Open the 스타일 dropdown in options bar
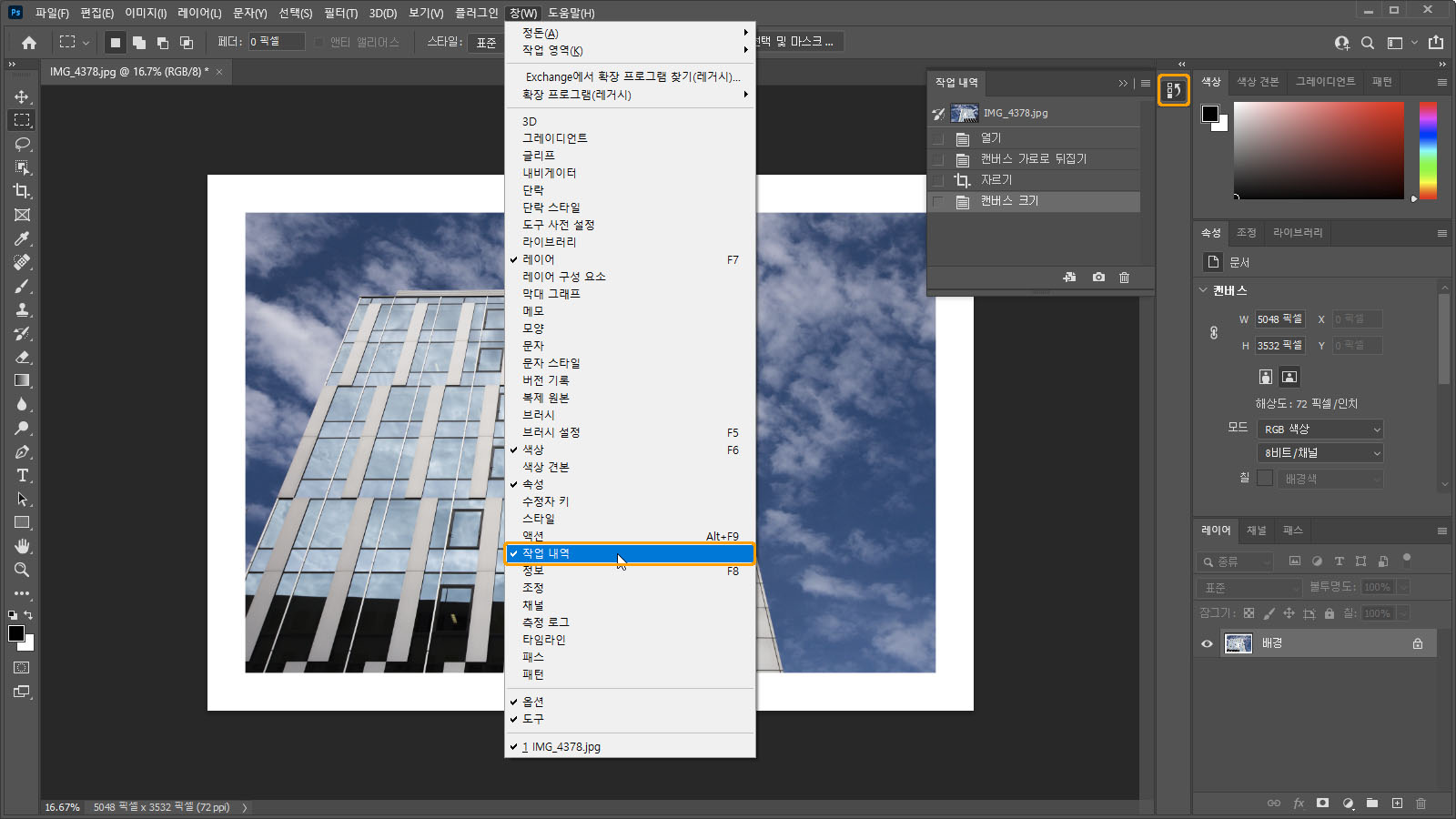The image size is (1456, 819). [x=486, y=43]
